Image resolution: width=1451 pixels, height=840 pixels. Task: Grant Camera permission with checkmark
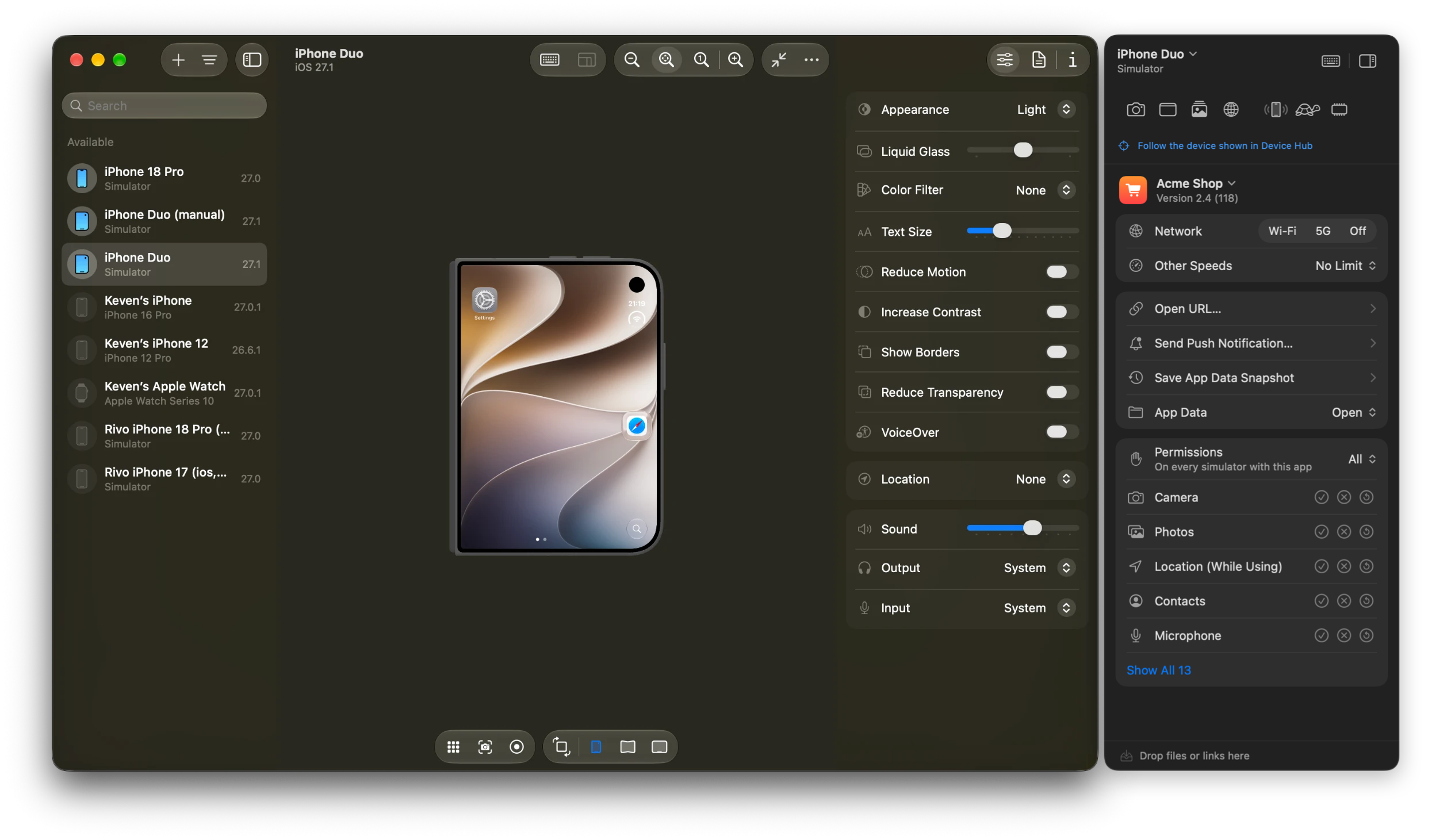click(x=1321, y=497)
